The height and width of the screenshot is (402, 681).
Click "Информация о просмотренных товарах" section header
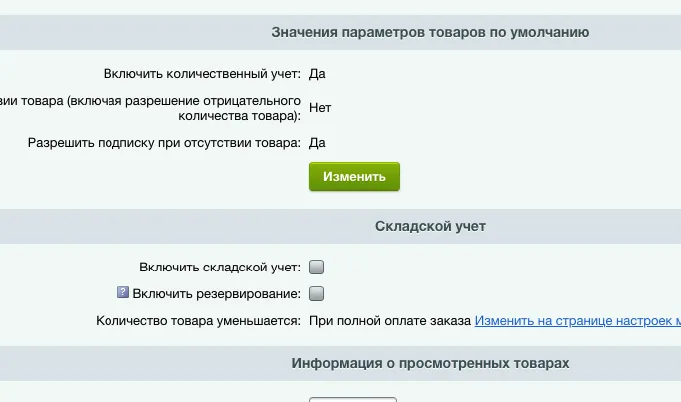tap(430, 363)
